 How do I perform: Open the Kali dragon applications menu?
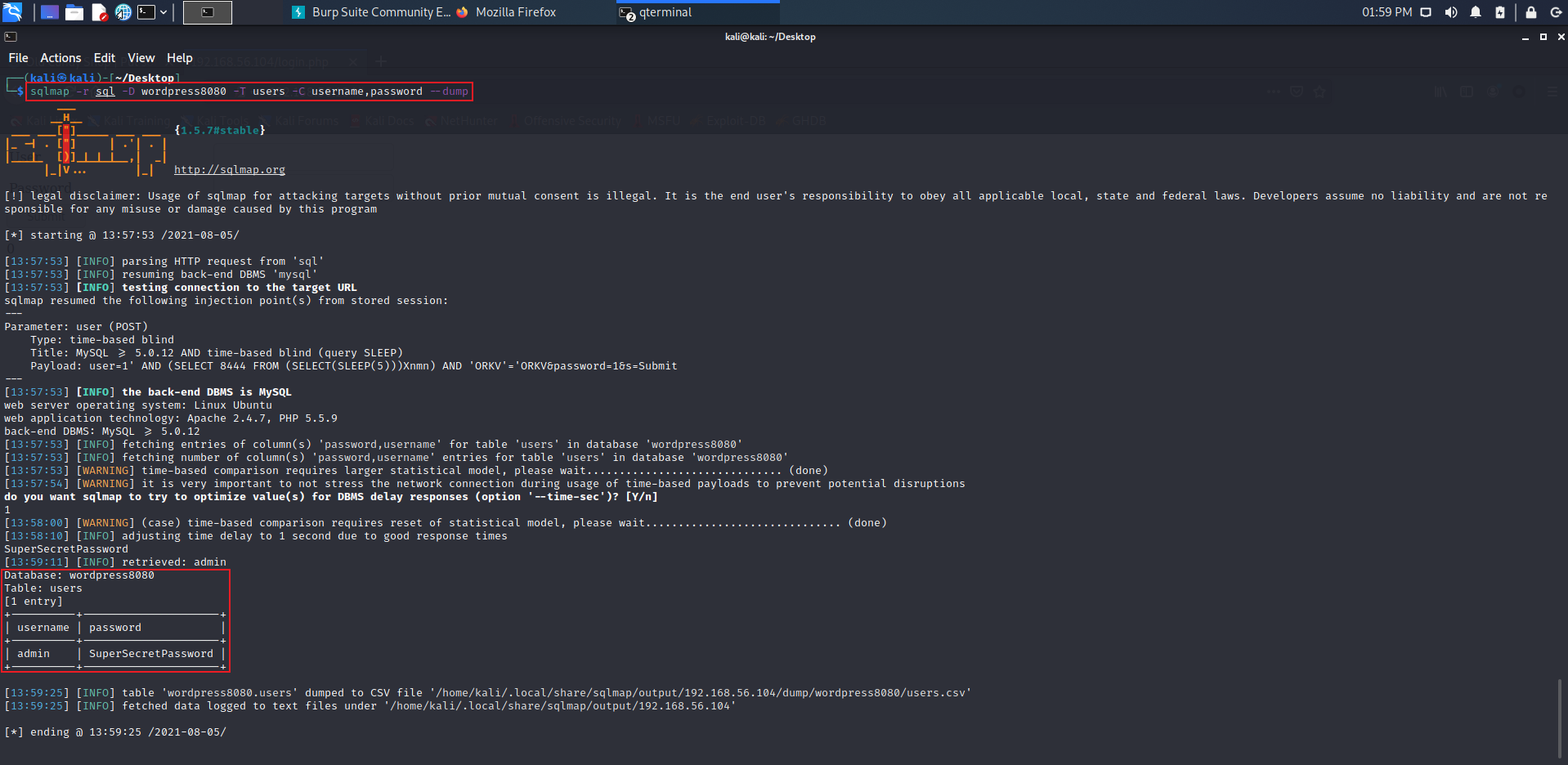coord(12,12)
